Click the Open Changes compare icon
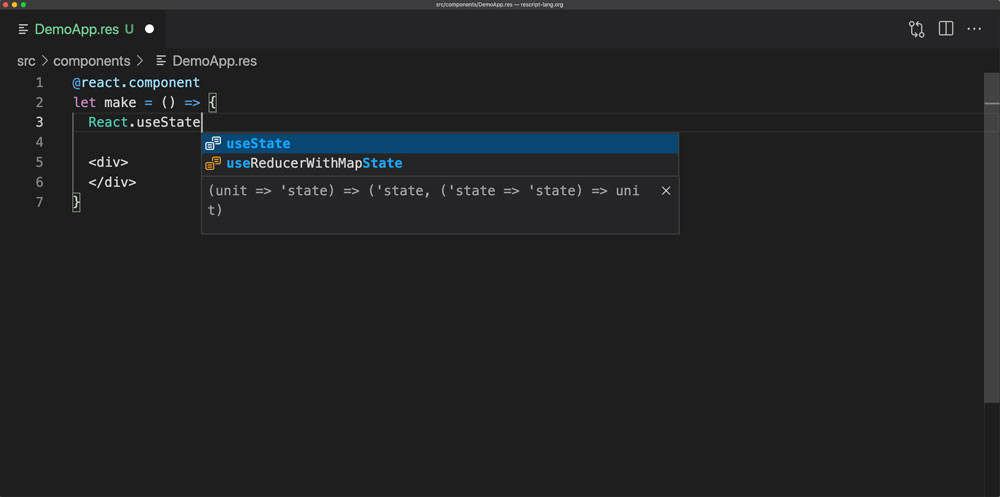This screenshot has height=497, width=1000. pos(916,29)
